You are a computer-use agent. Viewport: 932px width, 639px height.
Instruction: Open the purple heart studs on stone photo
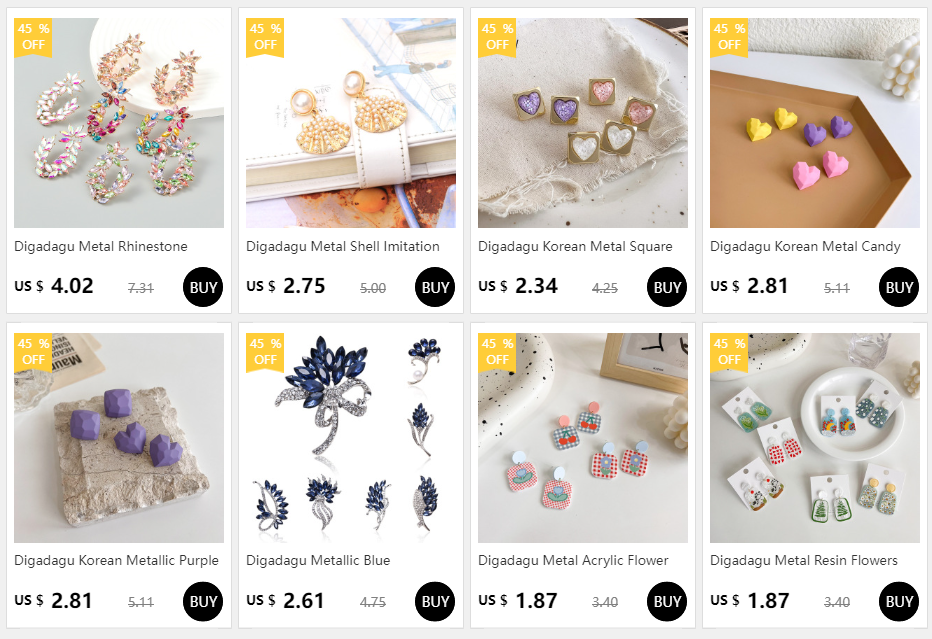[x=119, y=437]
